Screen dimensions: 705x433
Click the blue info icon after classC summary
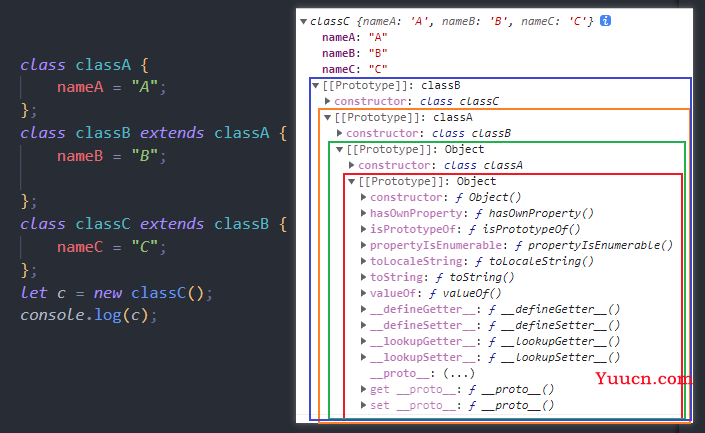605,21
